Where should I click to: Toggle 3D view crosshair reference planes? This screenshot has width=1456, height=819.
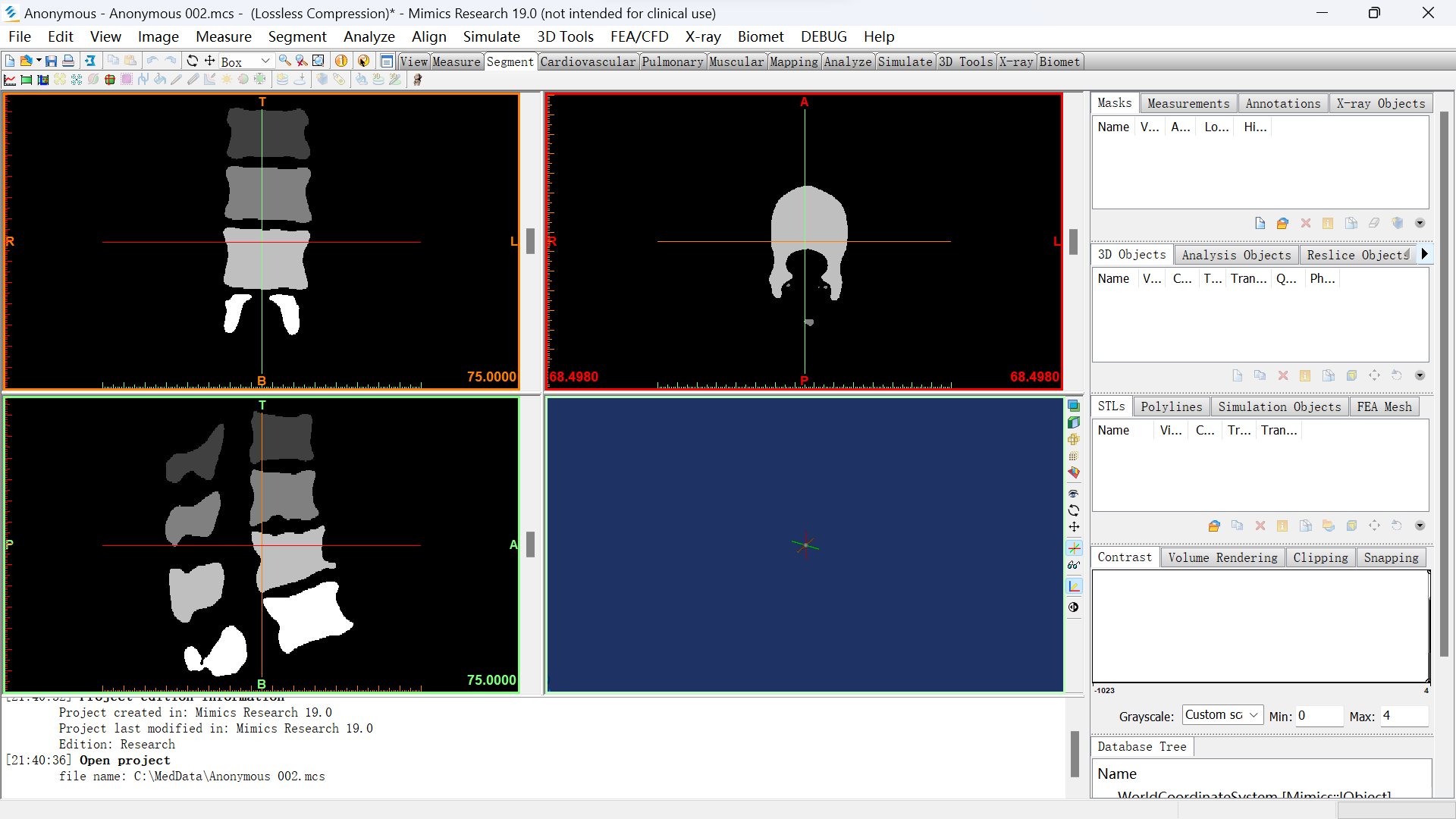tap(1074, 548)
